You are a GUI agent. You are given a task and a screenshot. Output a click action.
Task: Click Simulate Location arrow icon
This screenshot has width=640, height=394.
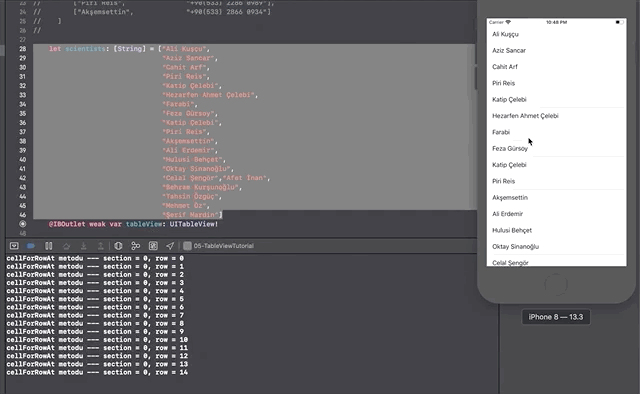pyautogui.click(x=170, y=246)
